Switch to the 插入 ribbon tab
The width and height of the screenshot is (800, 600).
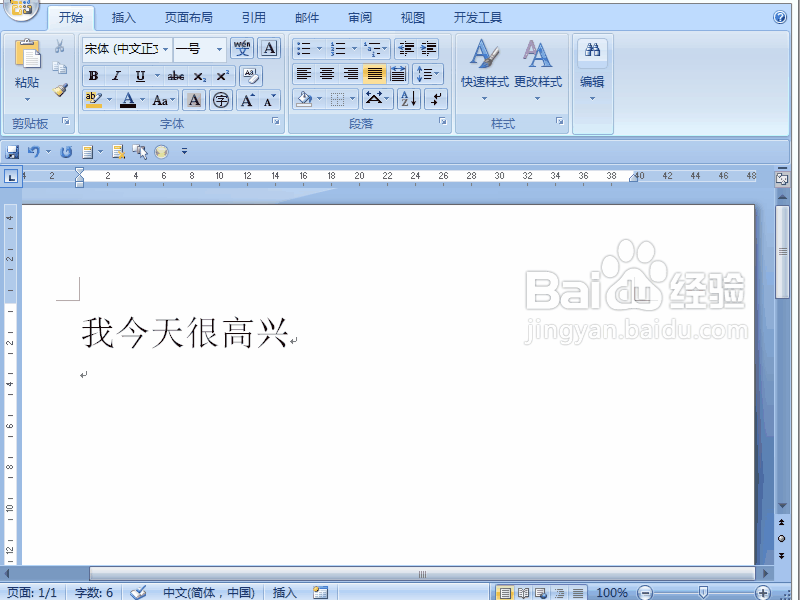pos(123,16)
